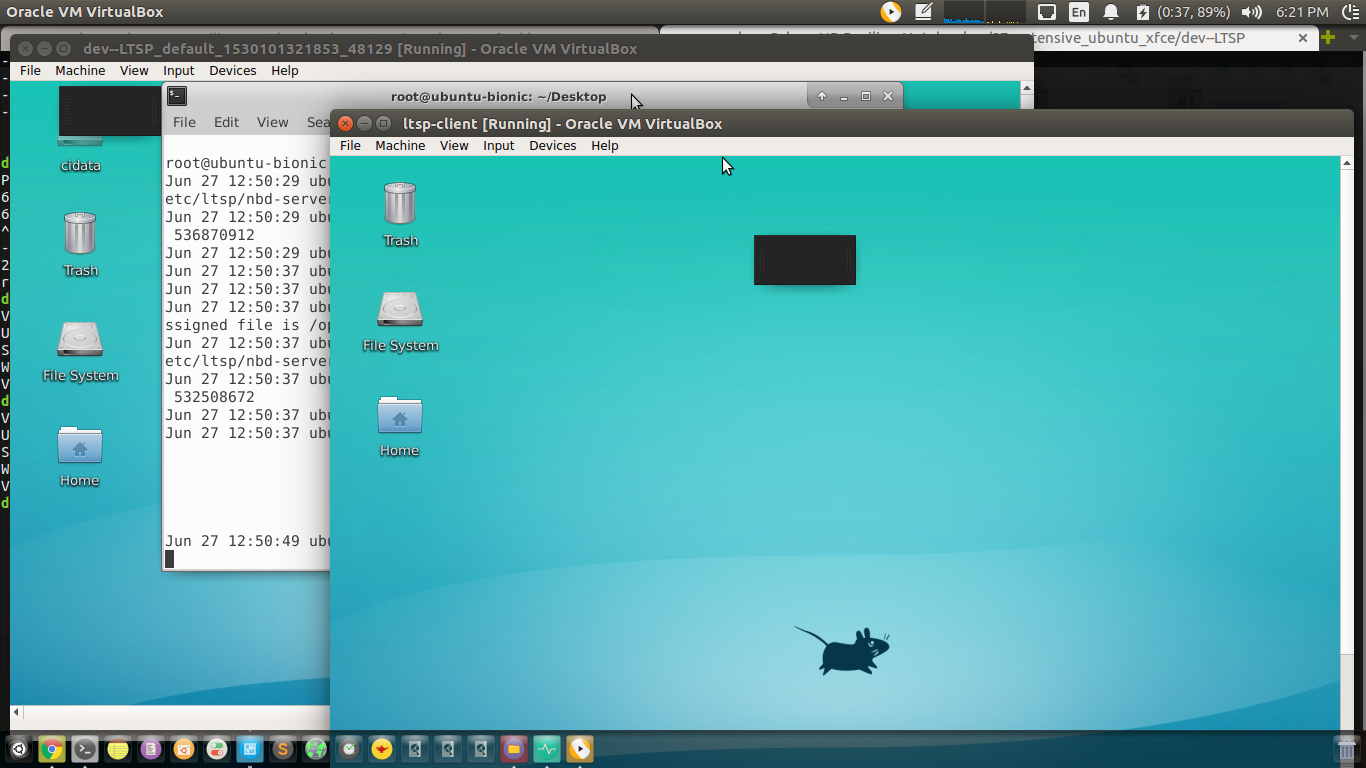The width and height of the screenshot is (1366, 768).
Task: Open the Devices menu in dev--LTSP window
Action: (x=232, y=70)
